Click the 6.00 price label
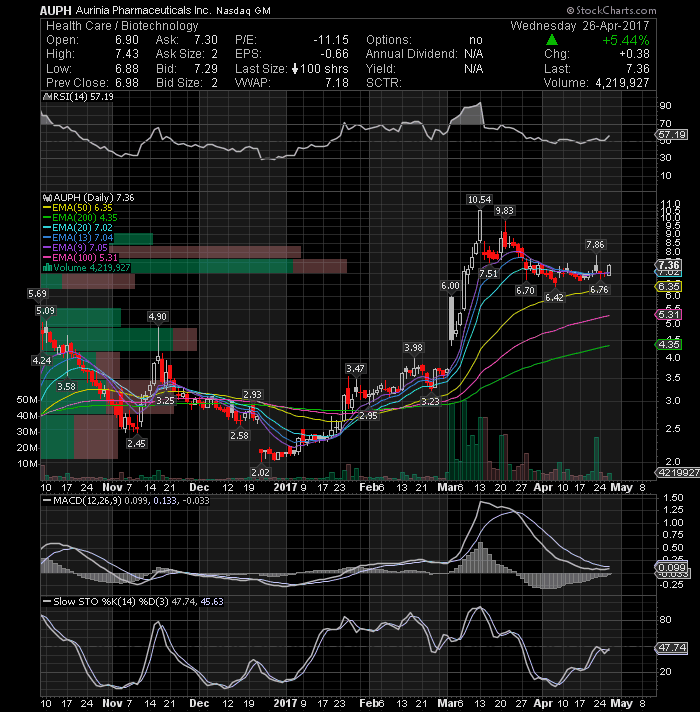This screenshot has width=700, height=712. coord(450,286)
